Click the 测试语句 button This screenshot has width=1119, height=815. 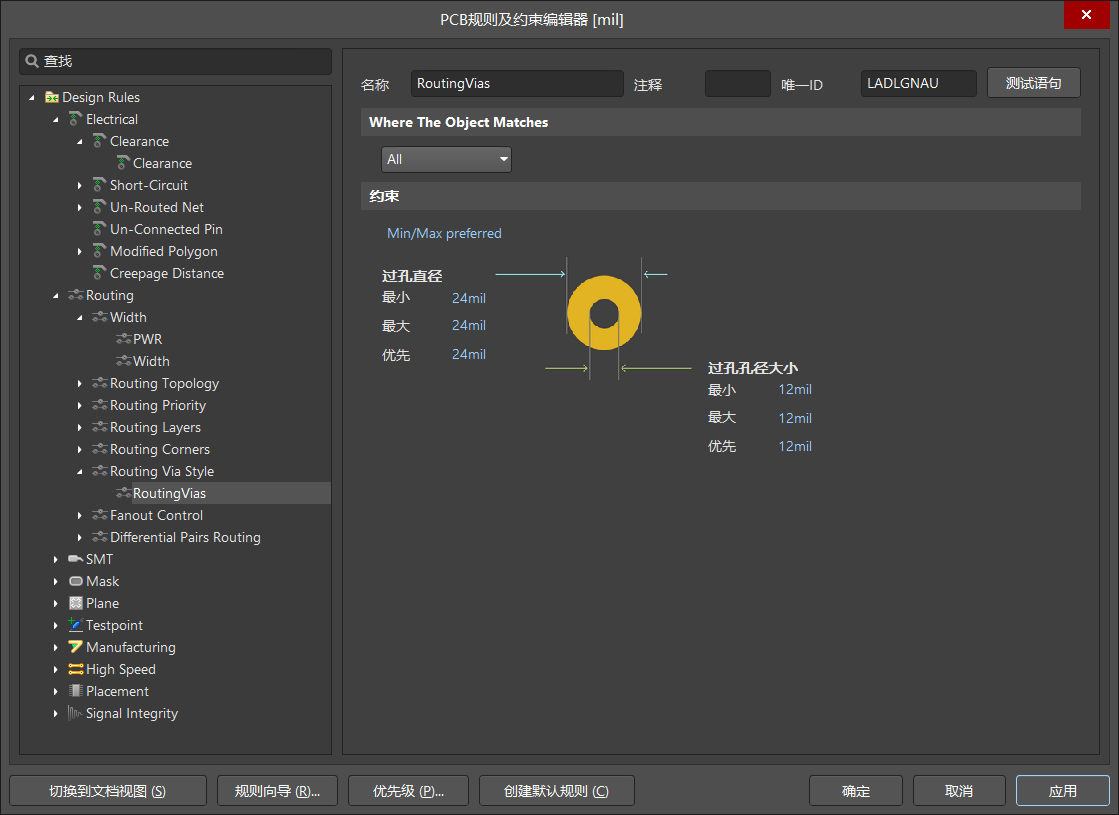(1034, 83)
